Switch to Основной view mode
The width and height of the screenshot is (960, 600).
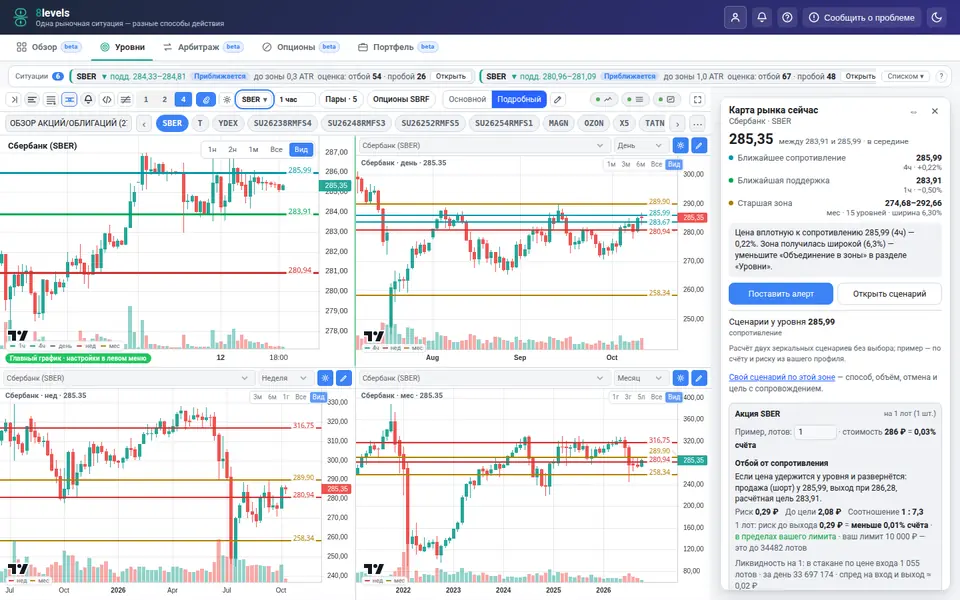pyautogui.click(x=467, y=99)
